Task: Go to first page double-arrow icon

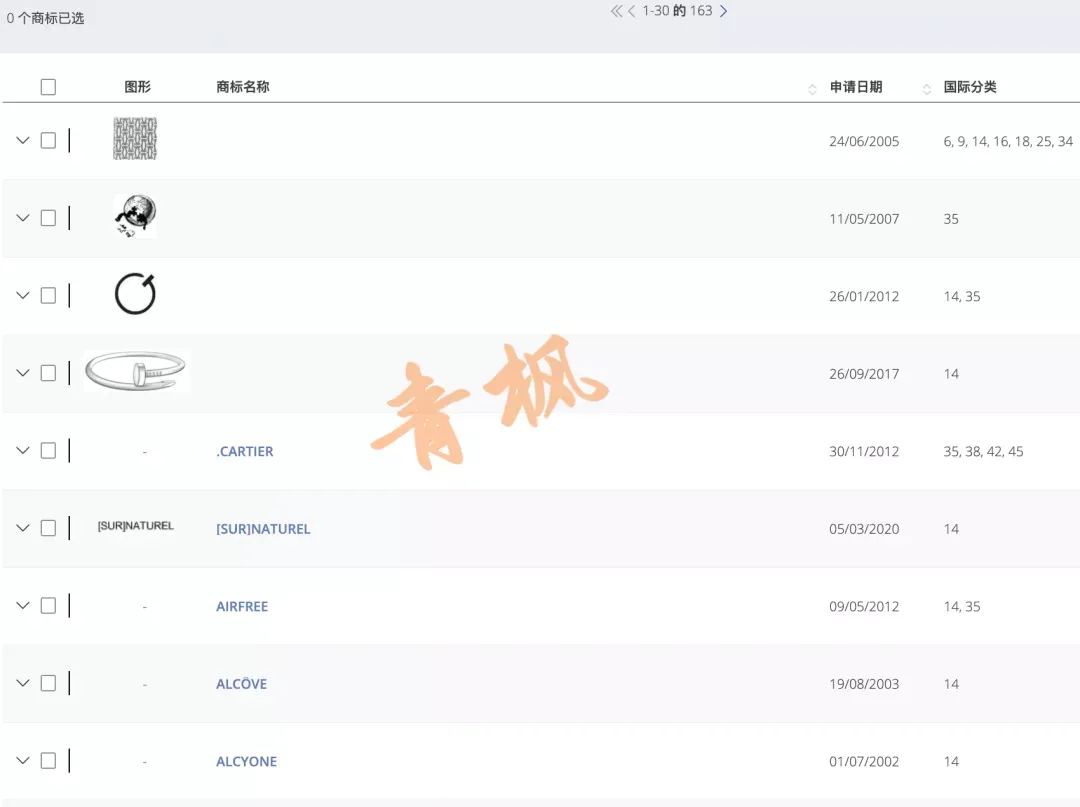Action: (x=616, y=11)
